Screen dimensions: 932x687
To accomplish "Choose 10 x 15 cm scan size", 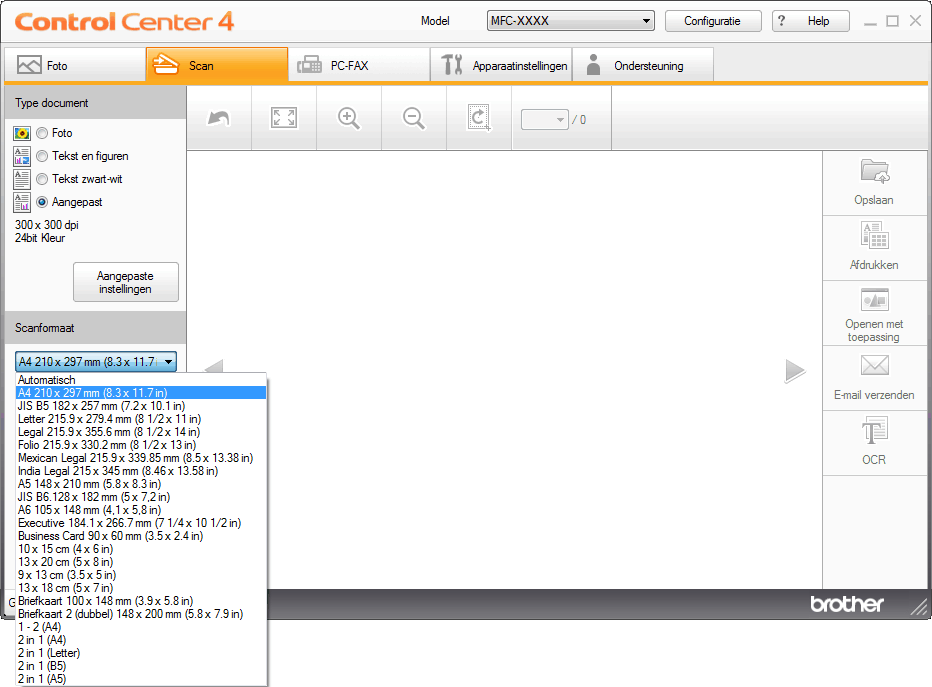I will pos(141,550).
